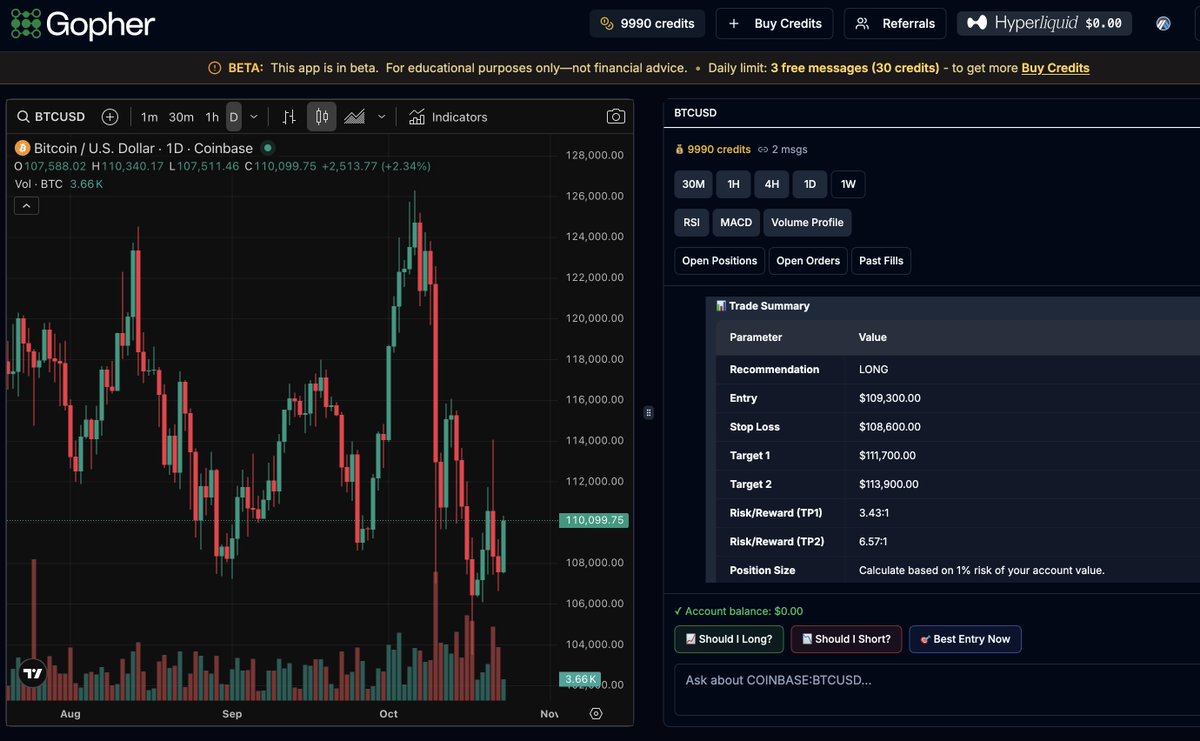Click the Best Entry Now quick prompt

point(965,639)
